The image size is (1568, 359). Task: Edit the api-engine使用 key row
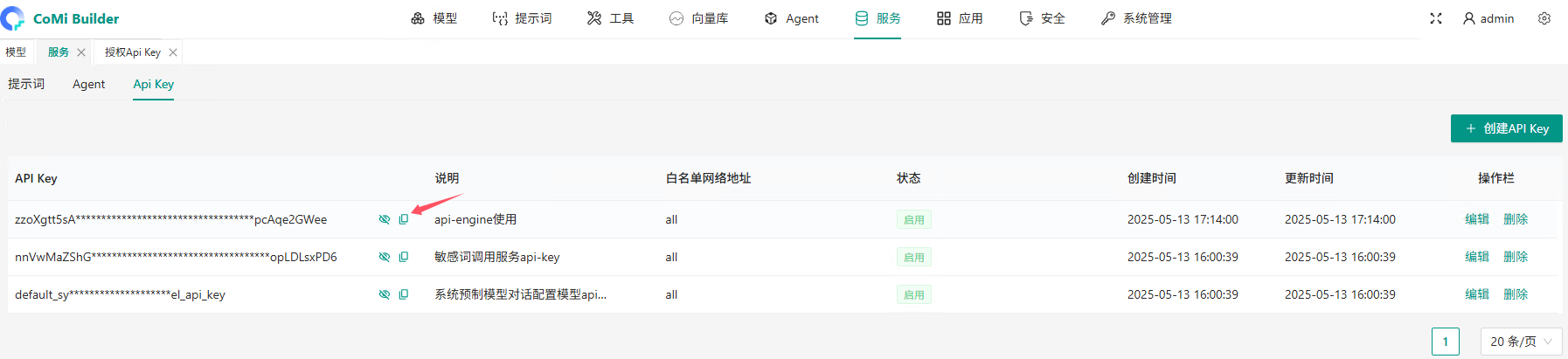[1477, 219]
